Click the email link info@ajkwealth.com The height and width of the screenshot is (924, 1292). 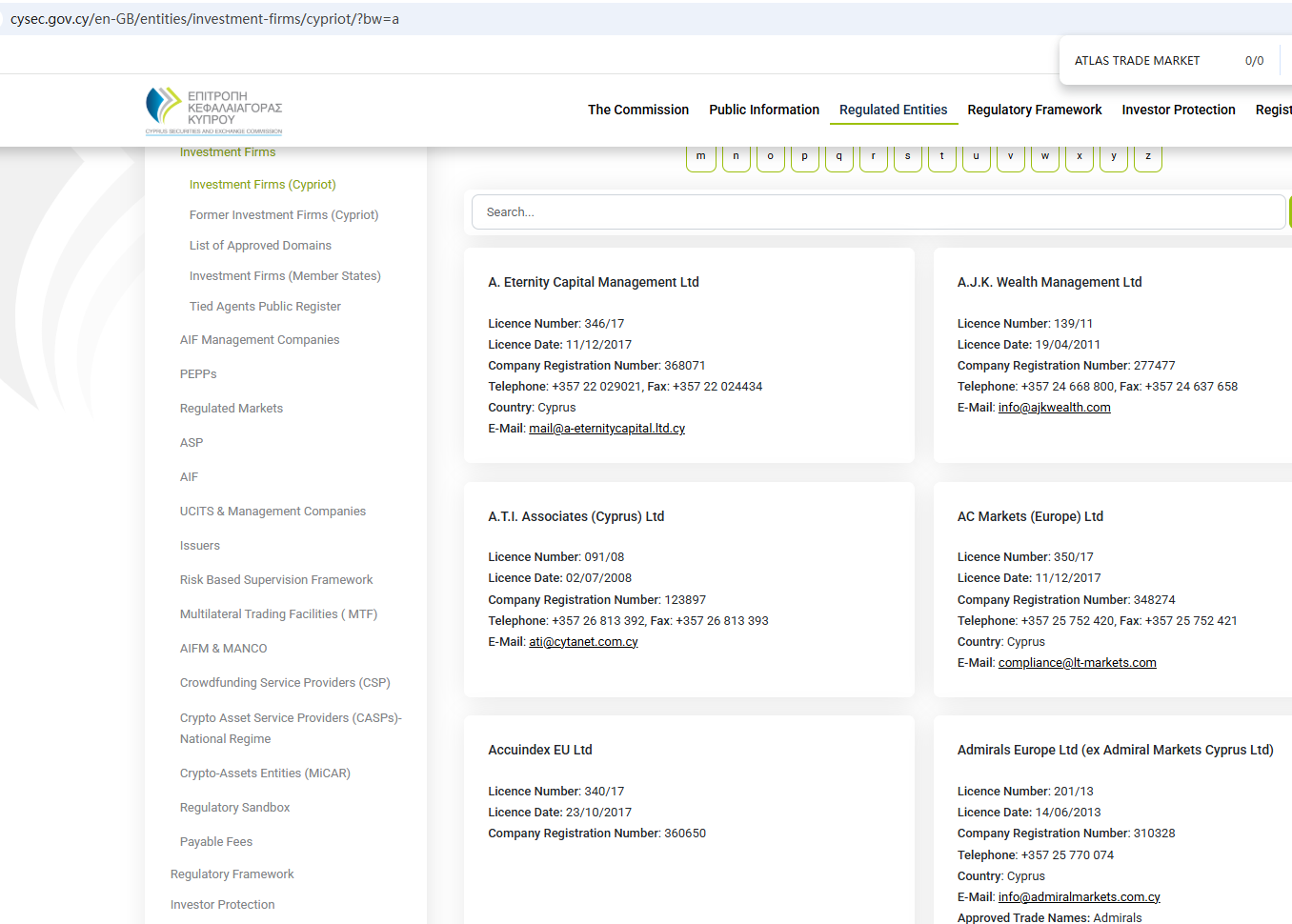(x=1054, y=408)
